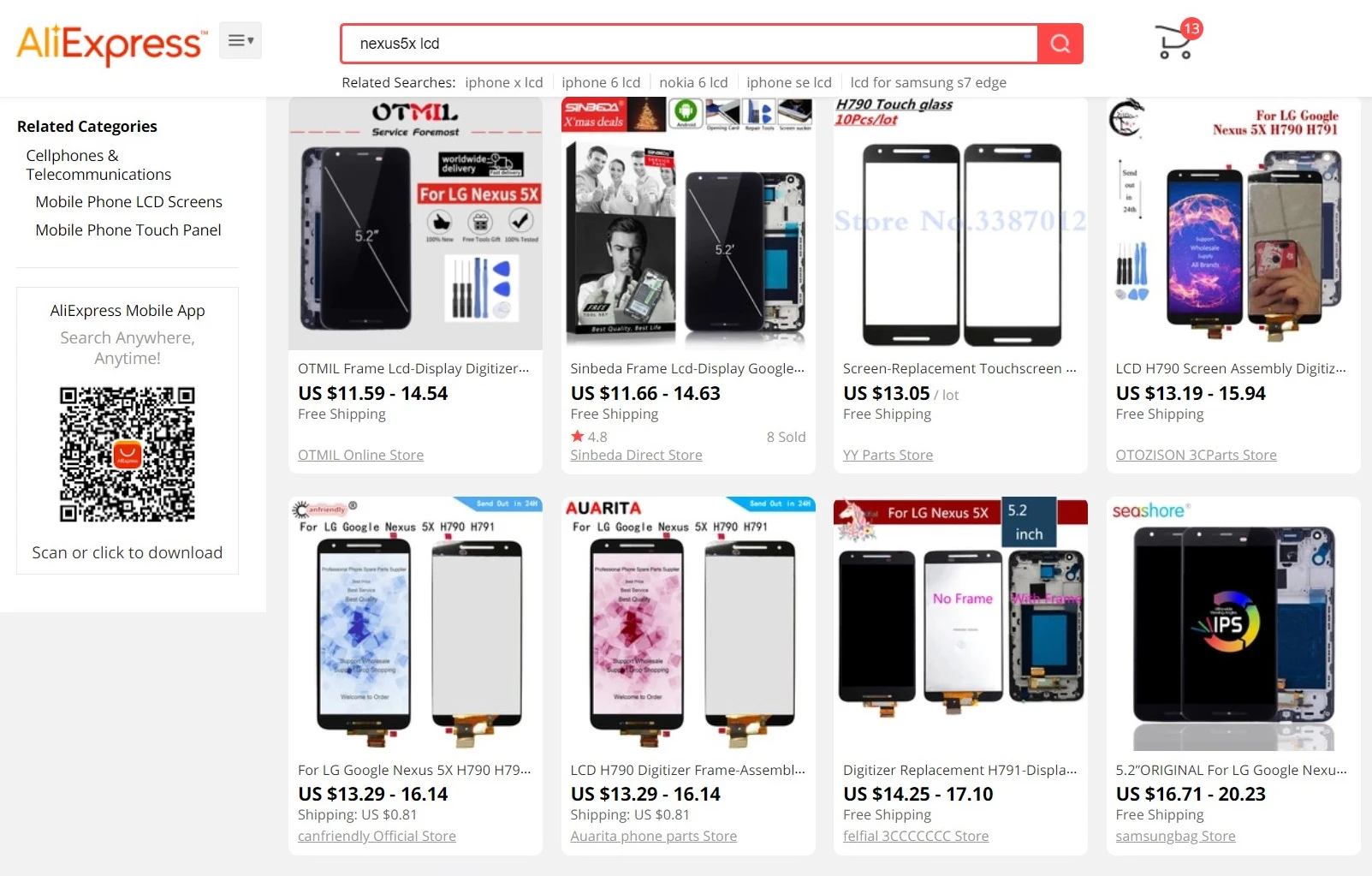
Task: Click the AliExpress mobile app QR code
Action: pyautogui.click(x=128, y=454)
